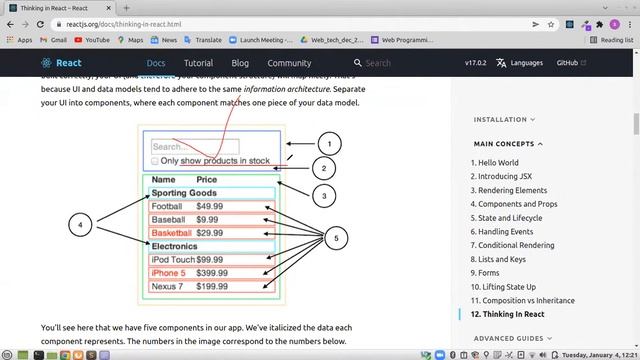The width and height of the screenshot is (640, 360).
Task: Open the Blog navbar item
Action: pyautogui.click(x=240, y=63)
